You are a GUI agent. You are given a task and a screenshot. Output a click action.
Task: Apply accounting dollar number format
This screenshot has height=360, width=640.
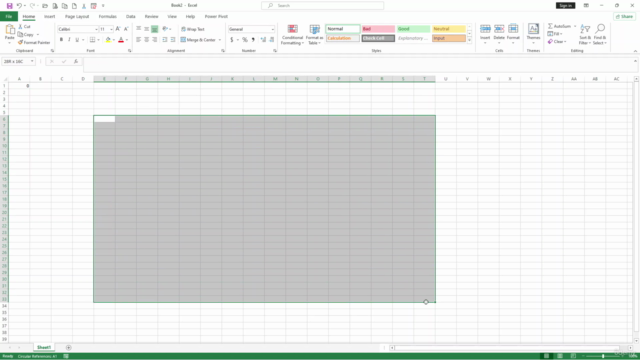coord(232,40)
